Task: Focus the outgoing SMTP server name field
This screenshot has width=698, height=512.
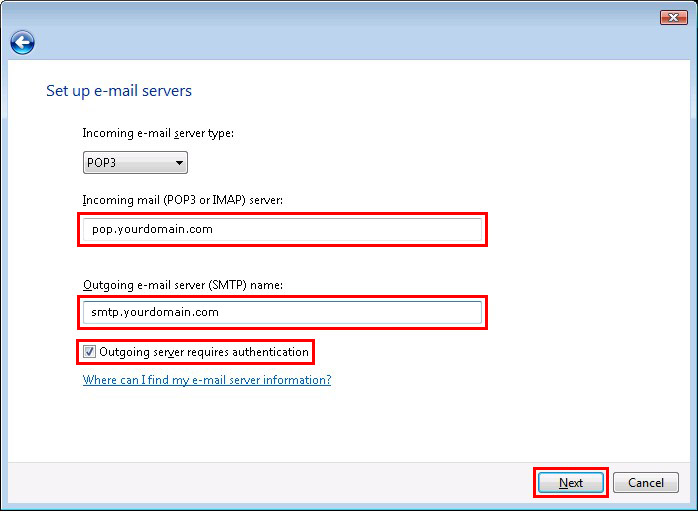Action: click(282, 312)
